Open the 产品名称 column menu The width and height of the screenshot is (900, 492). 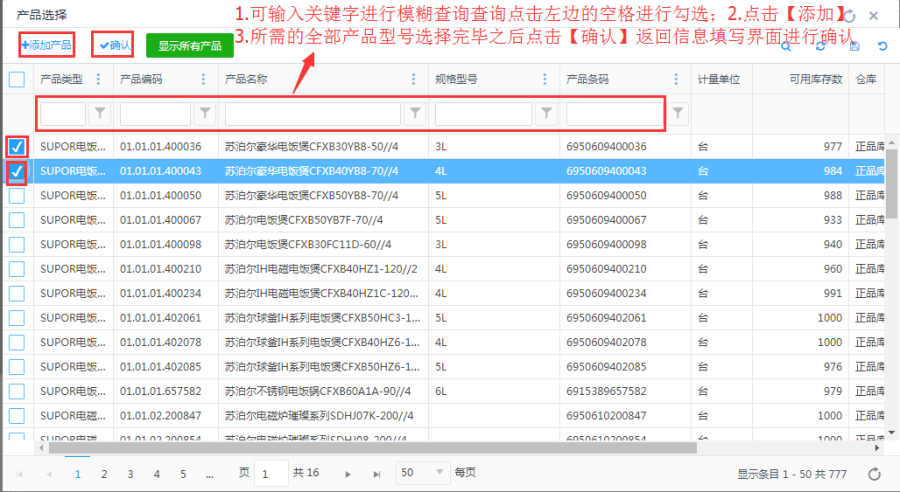414,80
